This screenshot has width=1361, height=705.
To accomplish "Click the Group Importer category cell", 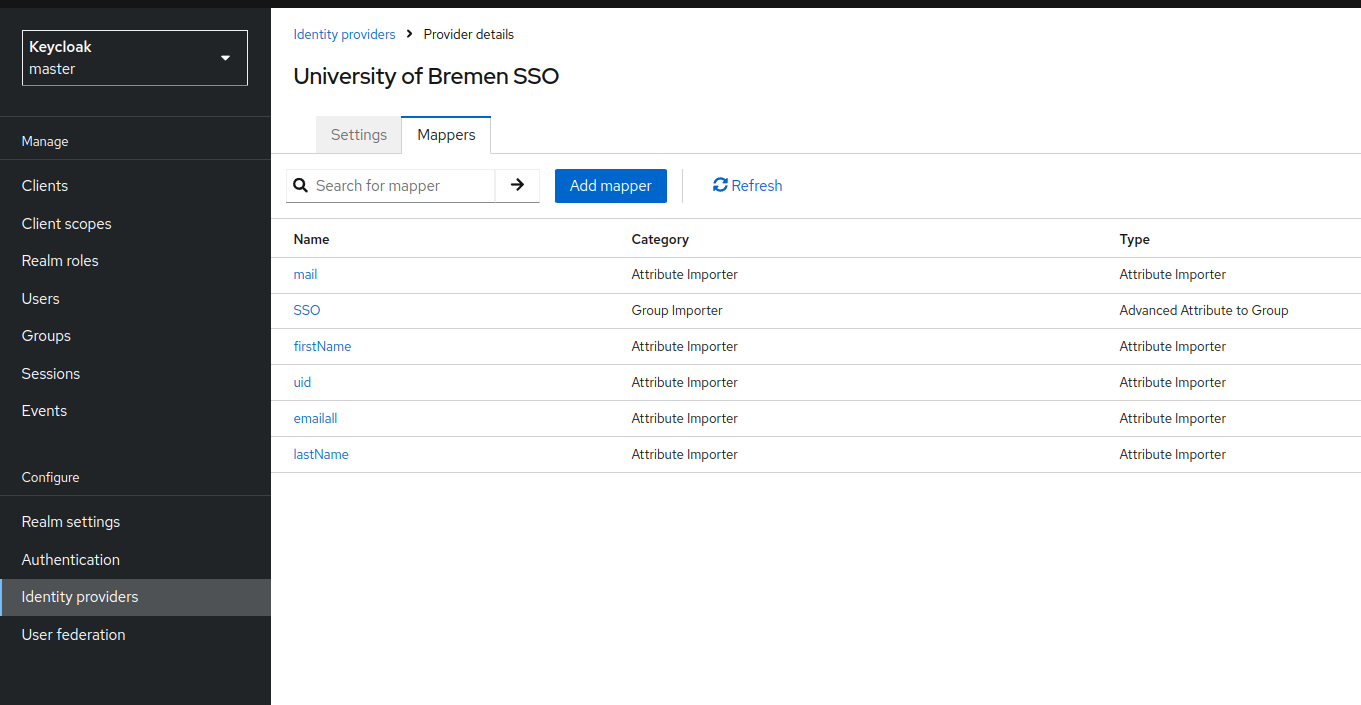I will point(677,310).
